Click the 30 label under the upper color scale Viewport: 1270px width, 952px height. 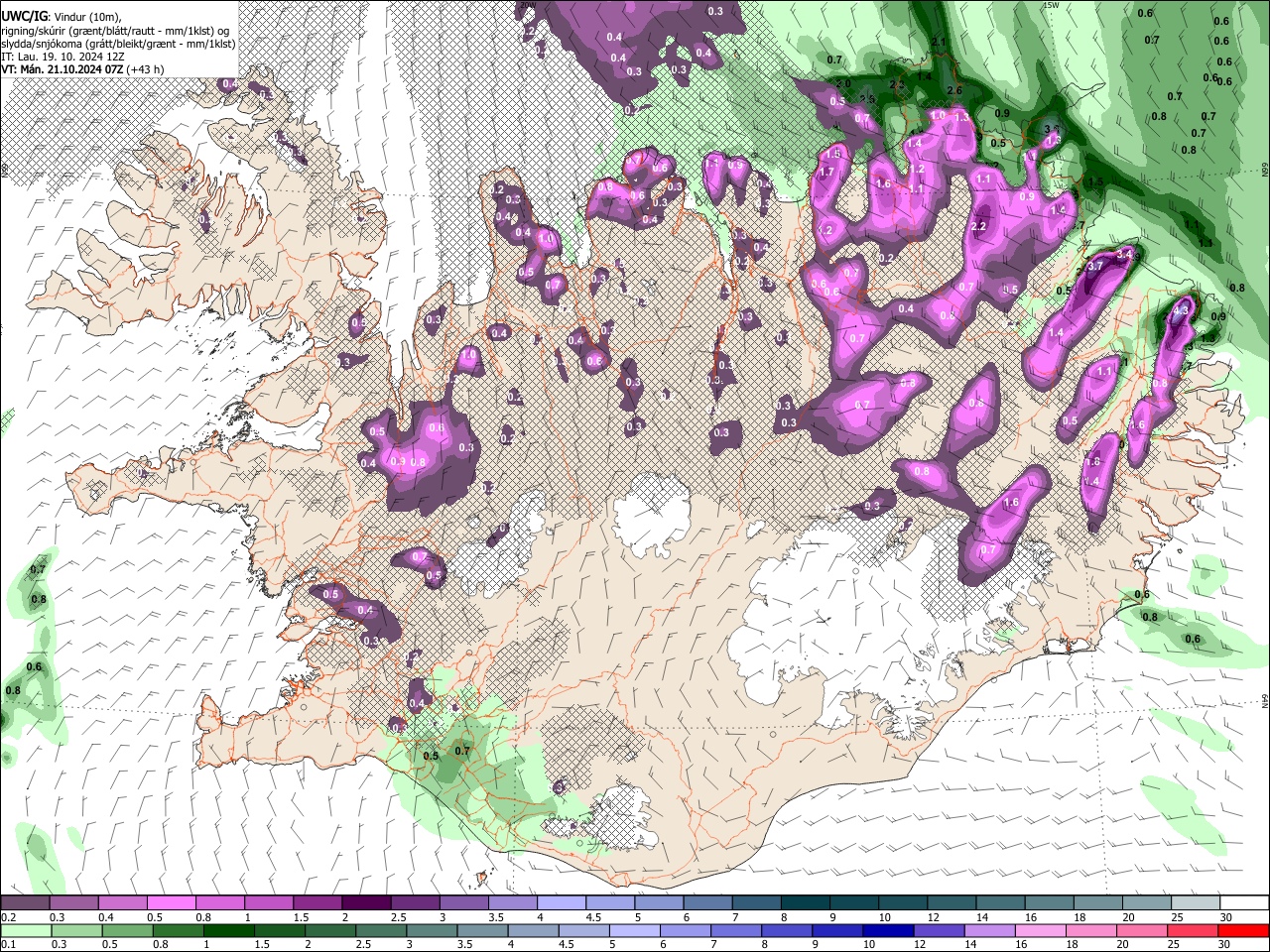pyautogui.click(x=1226, y=917)
